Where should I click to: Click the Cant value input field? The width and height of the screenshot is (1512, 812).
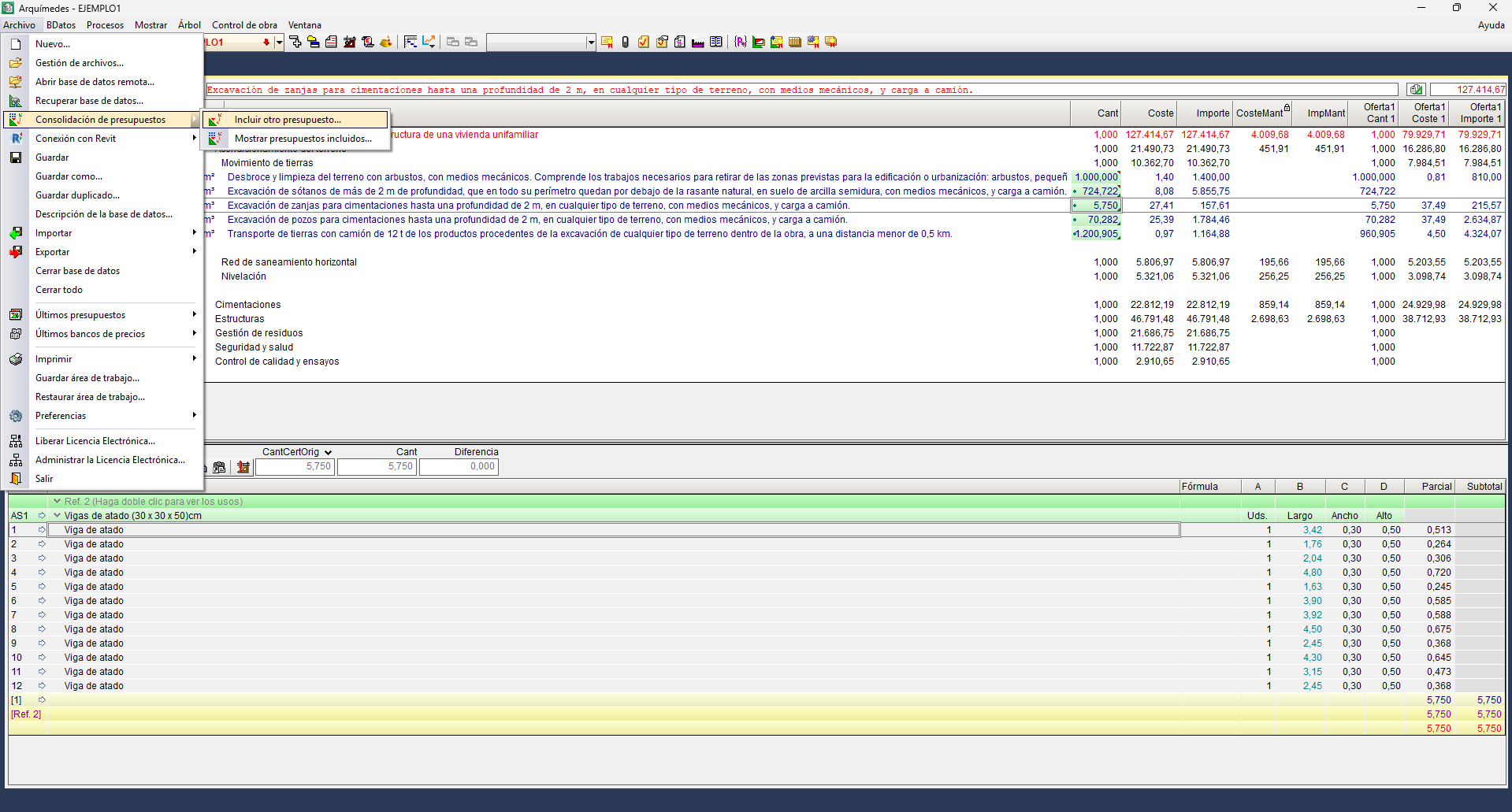(377, 467)
